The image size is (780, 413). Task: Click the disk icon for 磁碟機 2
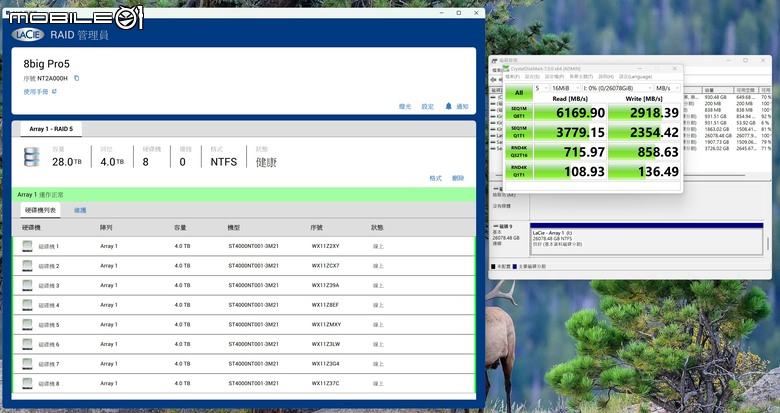[x=27, y=266]
